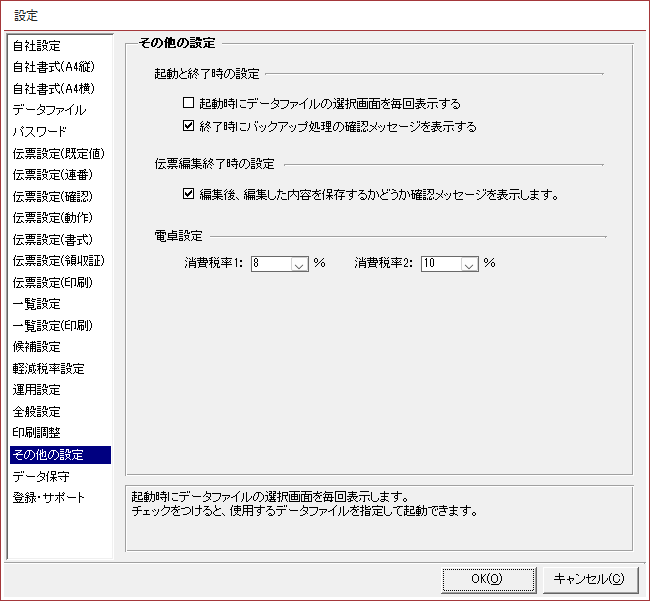Switch to 一覧設定 page
Screen dimensions: 650x601
click(36, 304)
